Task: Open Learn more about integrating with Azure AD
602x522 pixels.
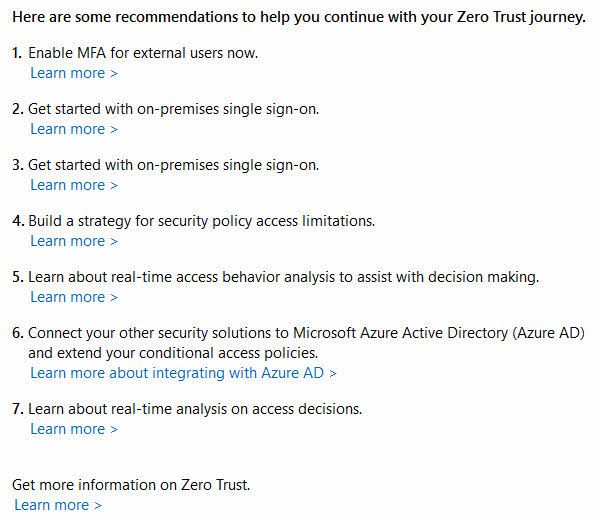Action: [x=184, y=373]
